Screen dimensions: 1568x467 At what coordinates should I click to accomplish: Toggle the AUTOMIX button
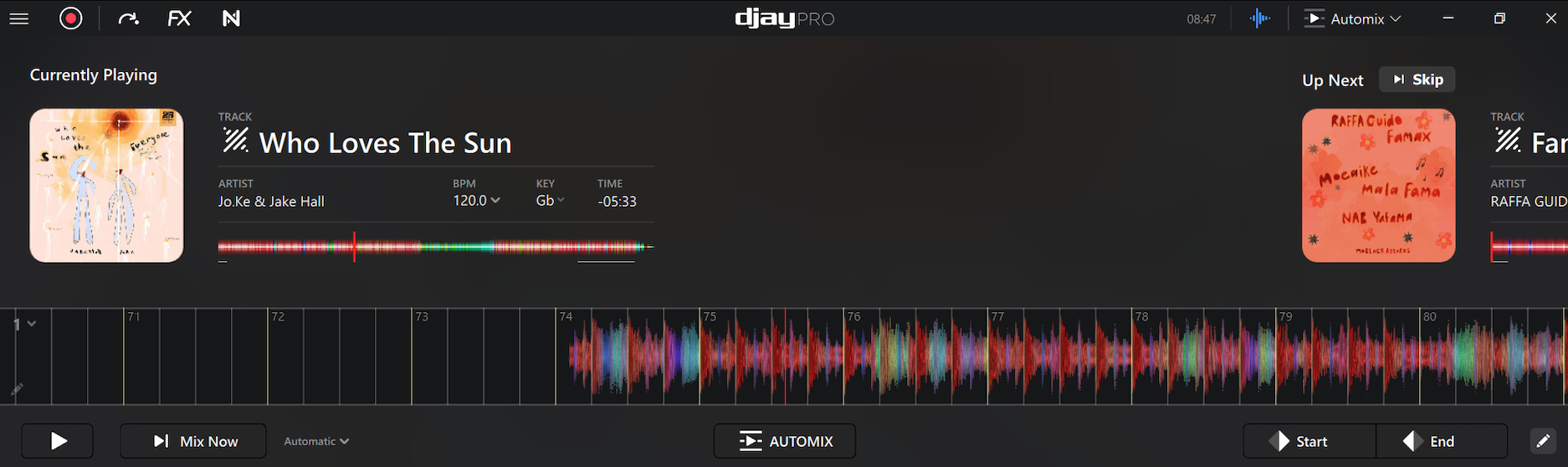click(785, 441)
